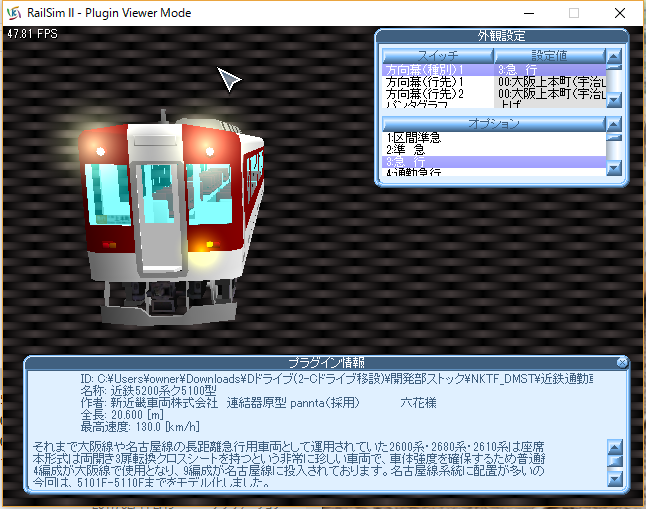646x509 pixels.
Task: Click the ID file path text
Action: [x=336, y=378]
